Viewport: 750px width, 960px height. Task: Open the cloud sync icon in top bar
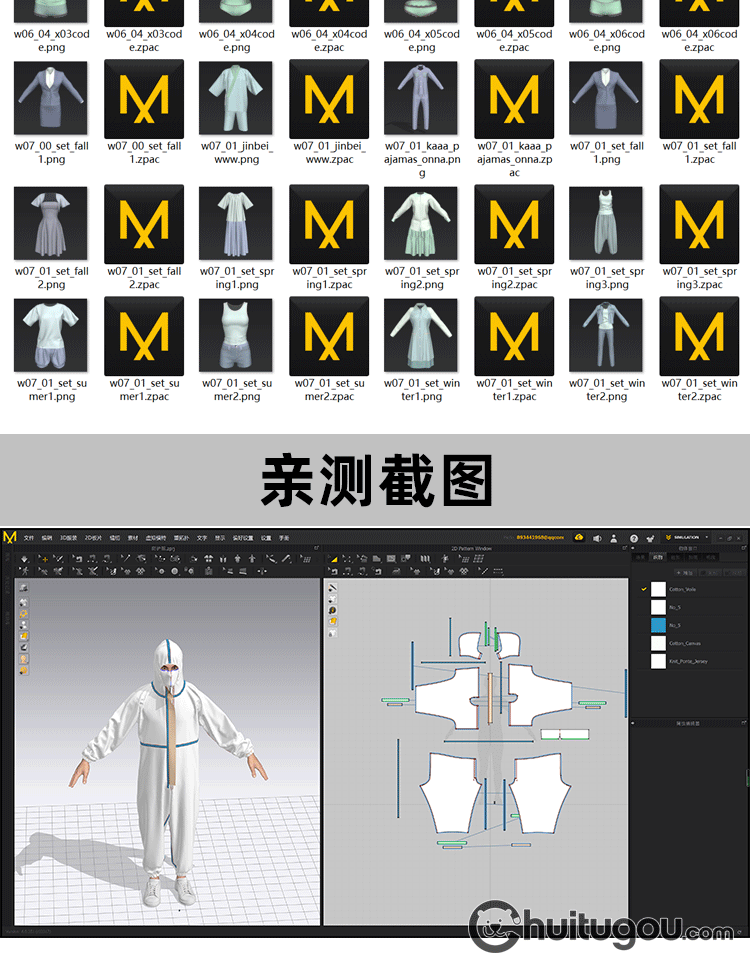[x=579, y=538]
